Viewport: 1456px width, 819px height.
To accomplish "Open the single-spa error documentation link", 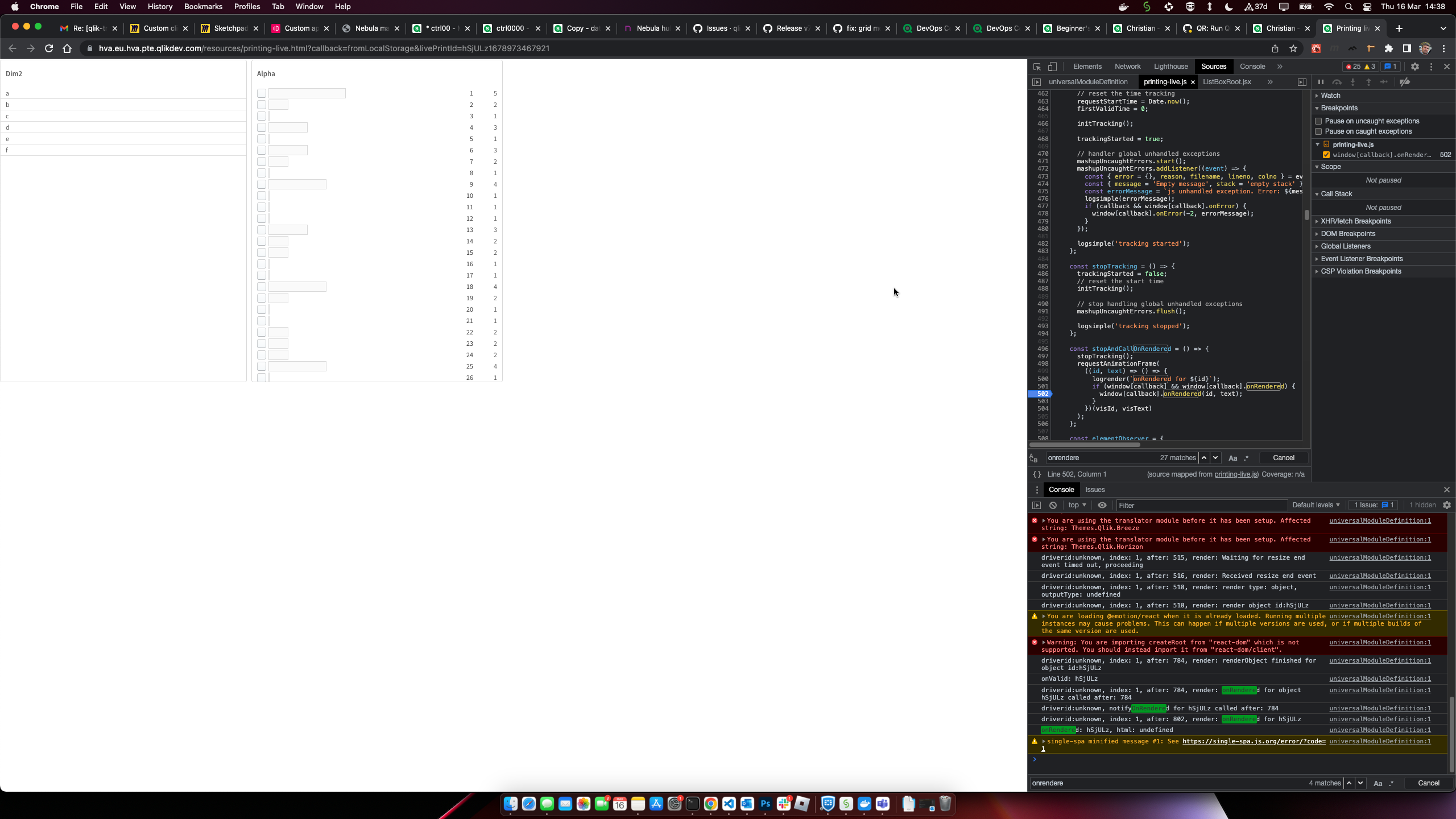I will pos(1251,742).
